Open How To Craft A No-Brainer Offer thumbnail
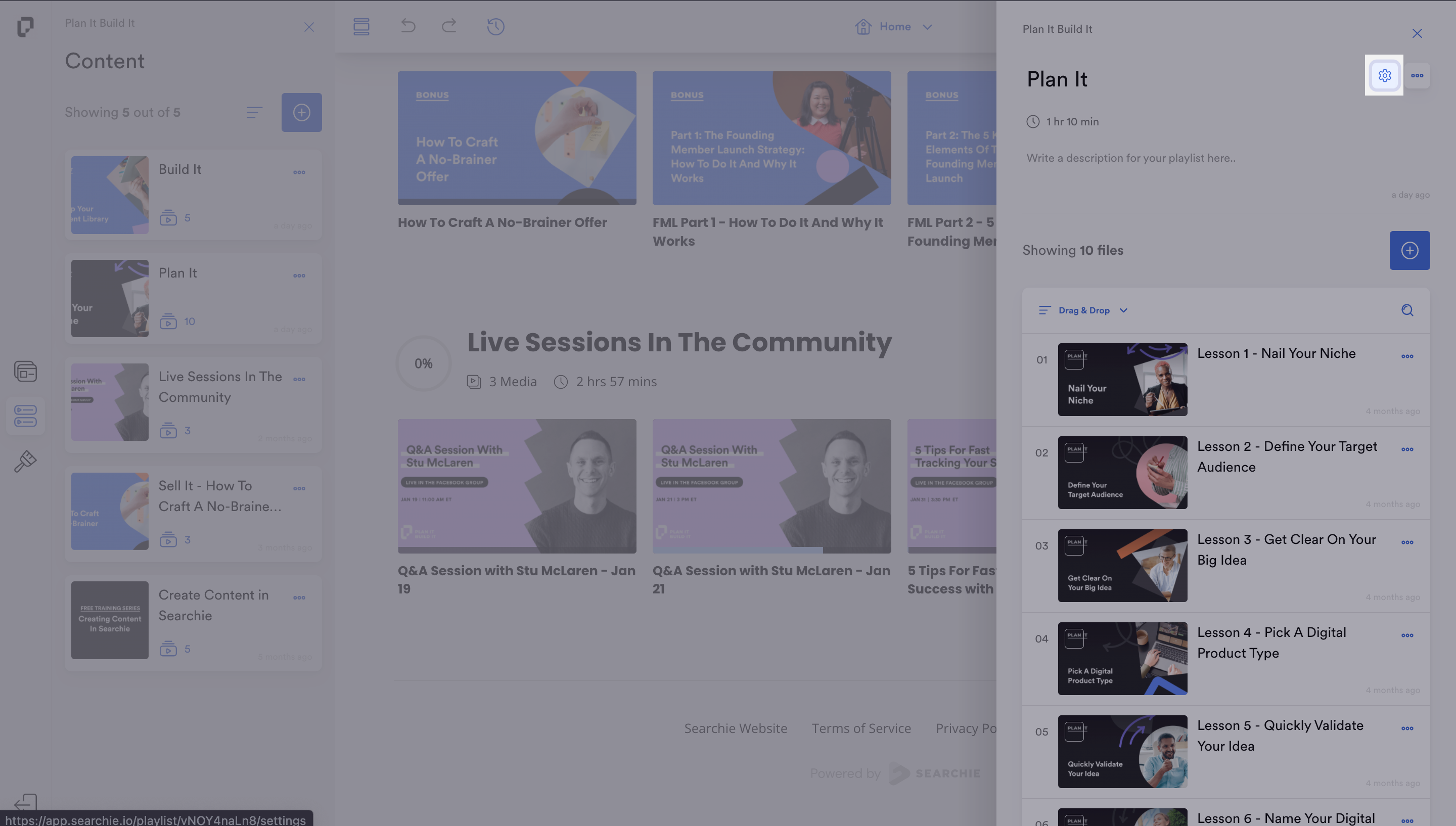This screenshot has height=826, width=1456. [x=517, y=138]
